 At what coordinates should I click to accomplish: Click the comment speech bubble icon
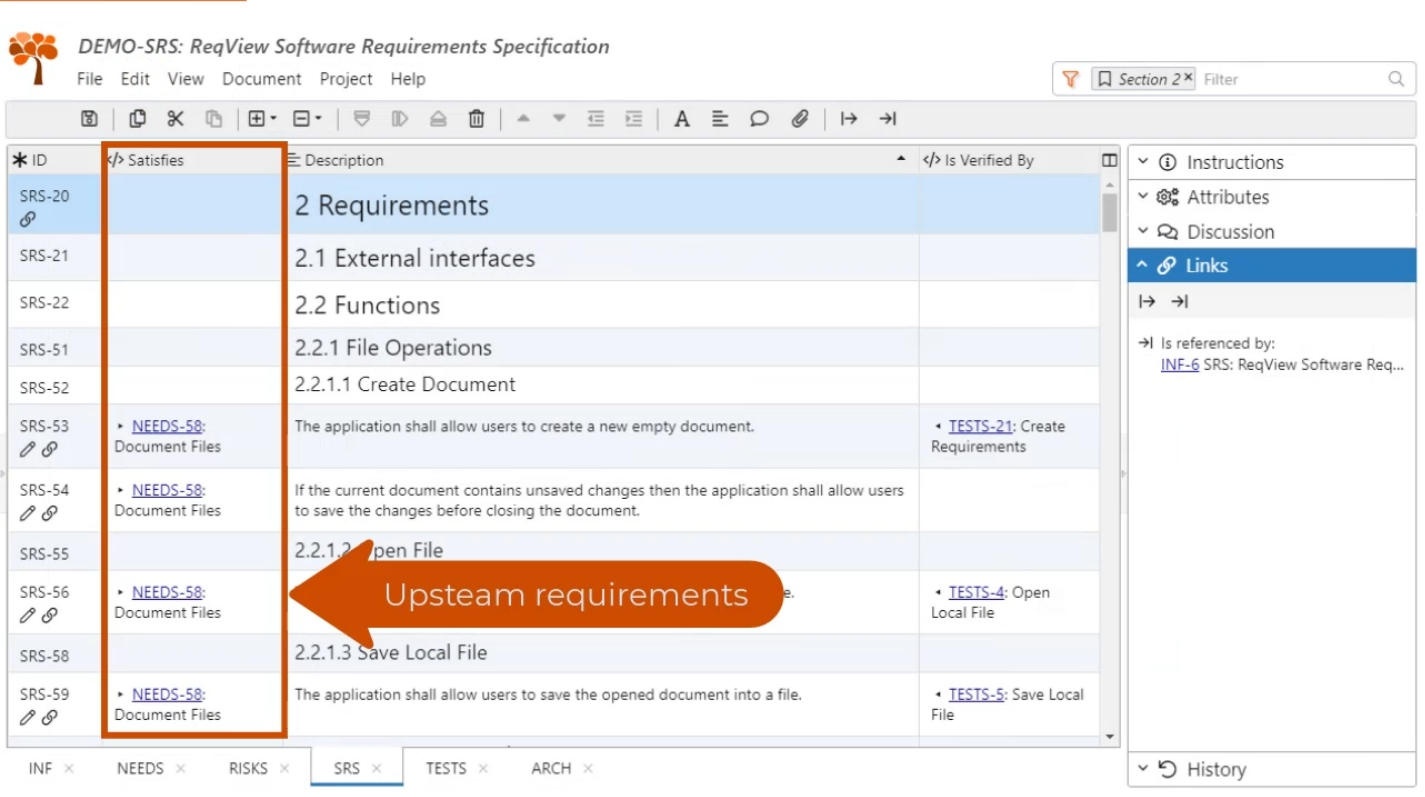pos(760,119)
